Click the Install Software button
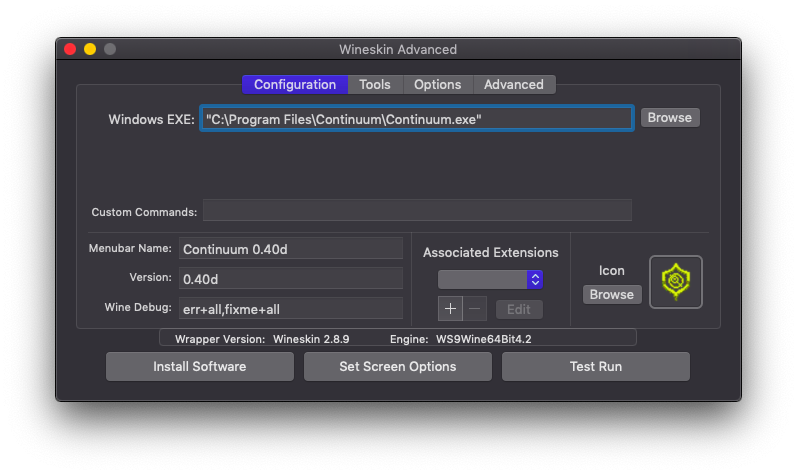The height and width of the screenshot is (475, 797). click(199, 366)
